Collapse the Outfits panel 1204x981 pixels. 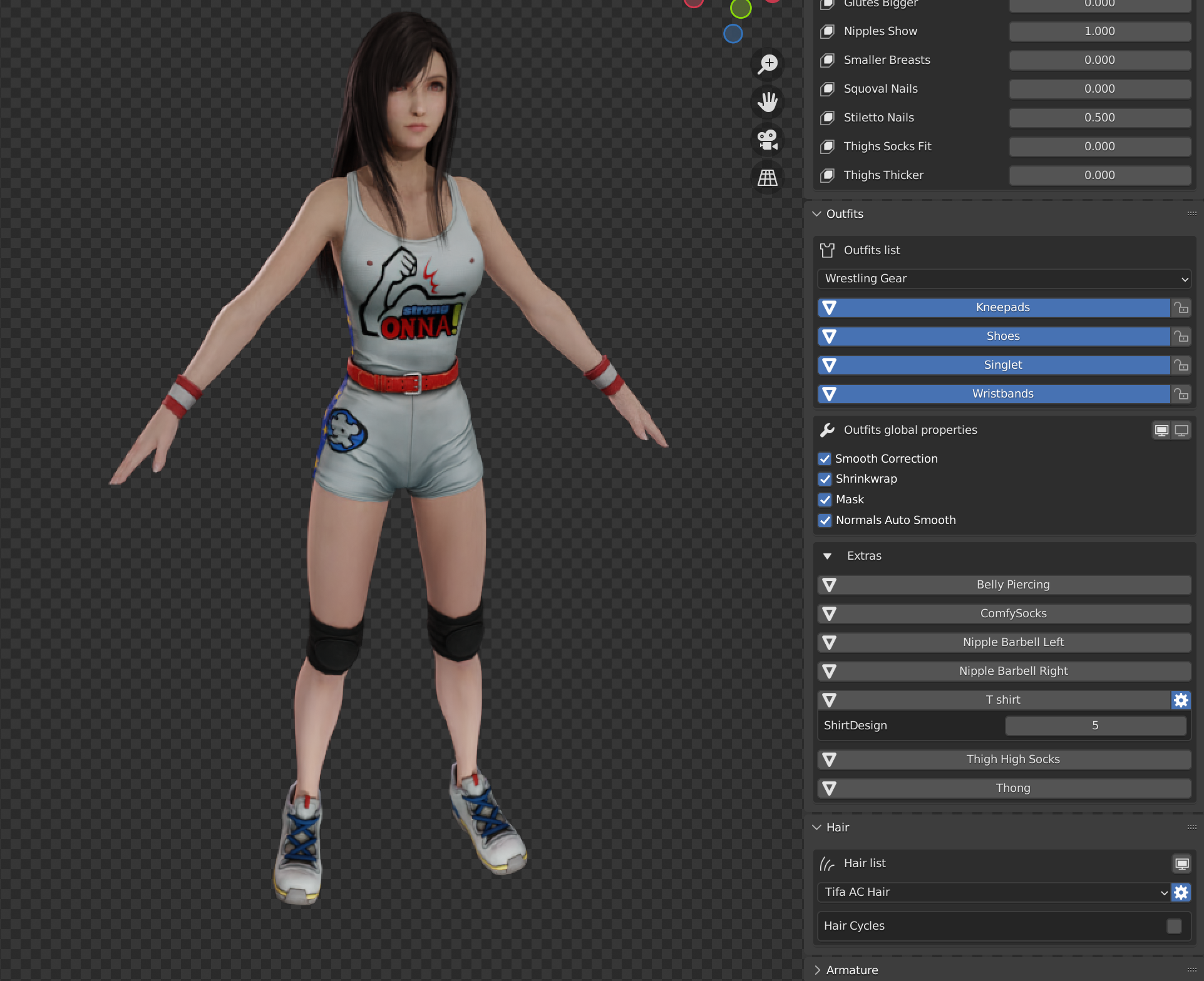816,214
